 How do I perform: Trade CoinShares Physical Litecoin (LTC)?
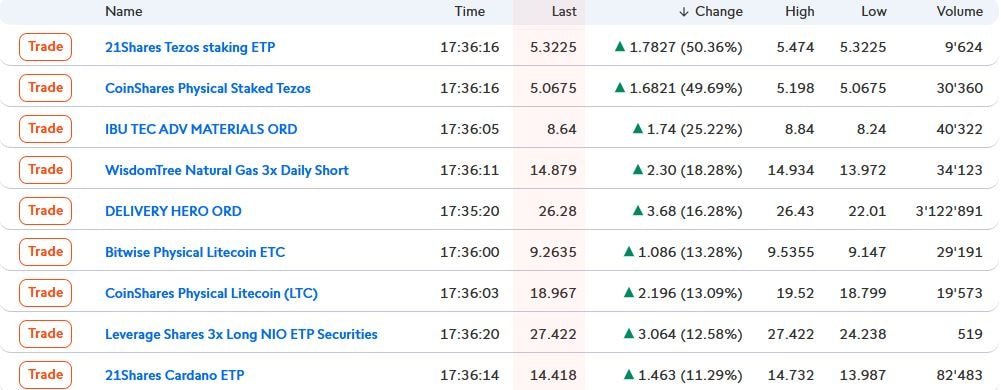pos(45,292)
